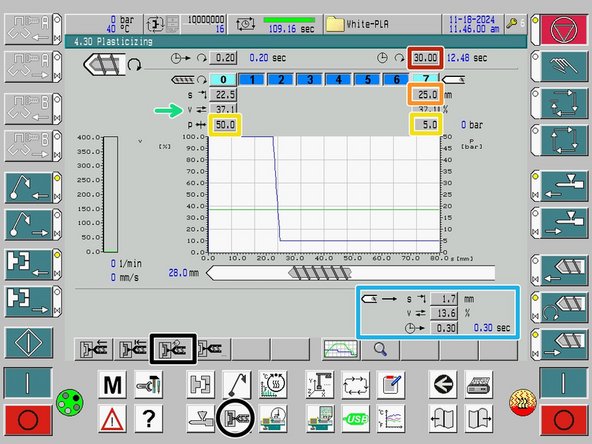Click the diamond start button on left
592x444 pixels.
[x=29, y=343]
